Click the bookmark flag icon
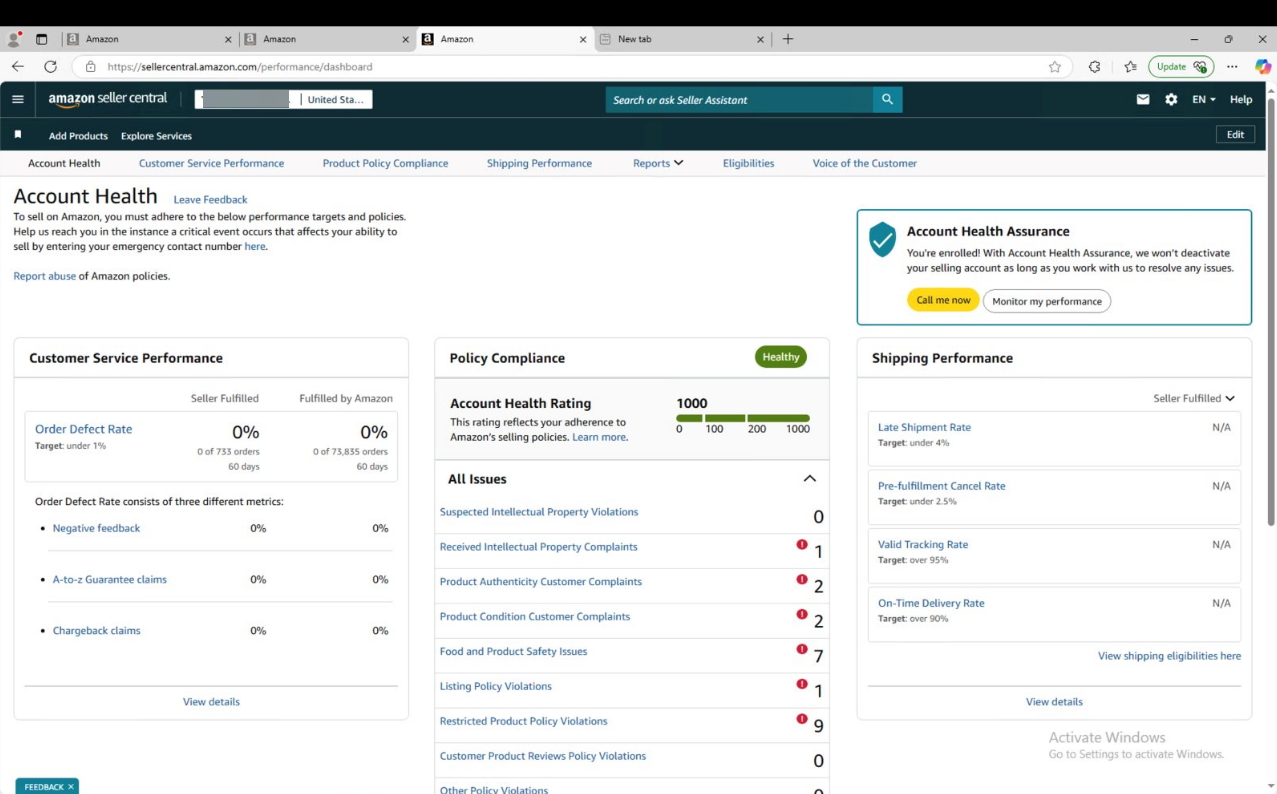Image resolution: width=1277 pixels, height=794 pixels. click(18, 135)
